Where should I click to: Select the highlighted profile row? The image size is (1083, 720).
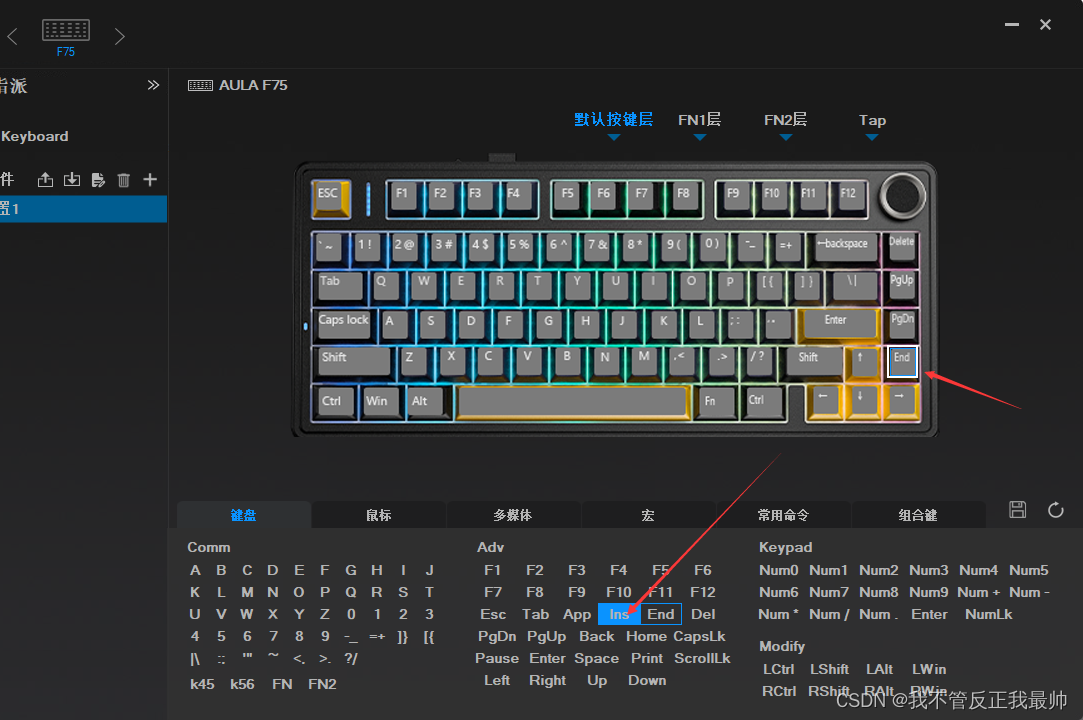point(84,209)
